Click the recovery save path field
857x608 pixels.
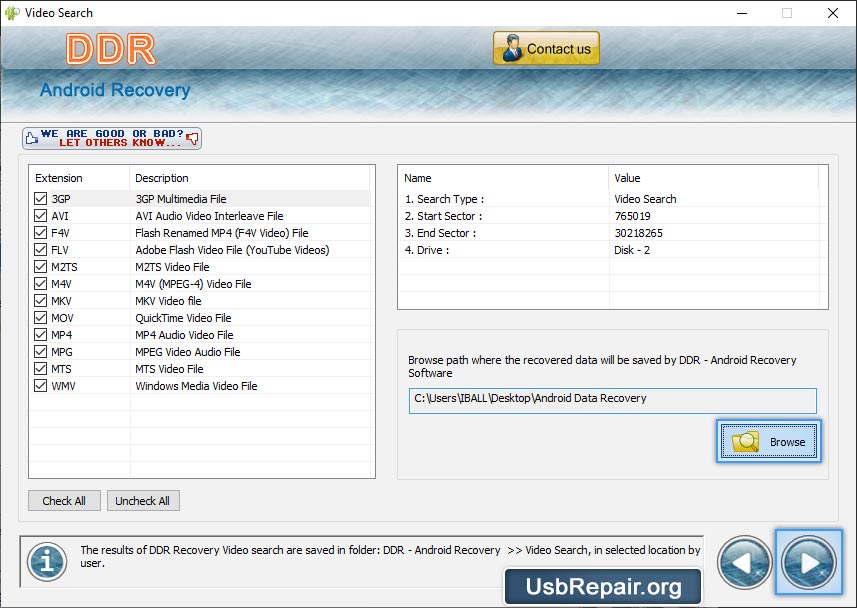[612, 401]
